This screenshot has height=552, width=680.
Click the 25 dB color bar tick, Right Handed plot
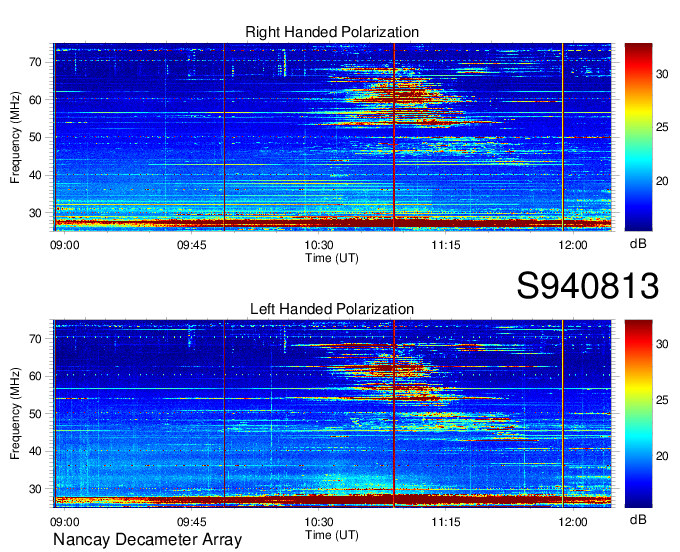point(662,128)
